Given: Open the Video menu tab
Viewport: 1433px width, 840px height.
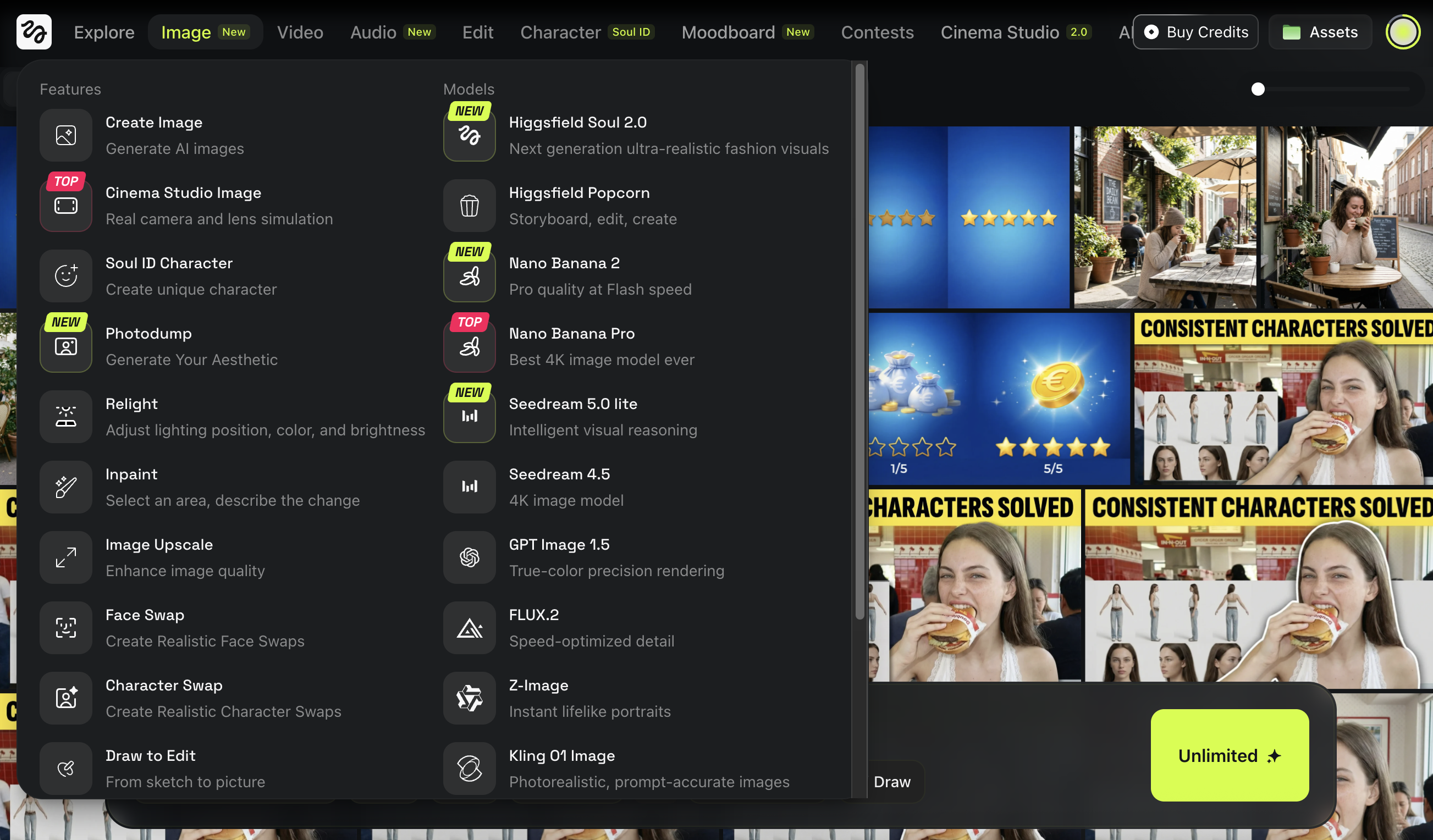Looking at the screenshot, I should pyautogui.click(x=300, y=32).
